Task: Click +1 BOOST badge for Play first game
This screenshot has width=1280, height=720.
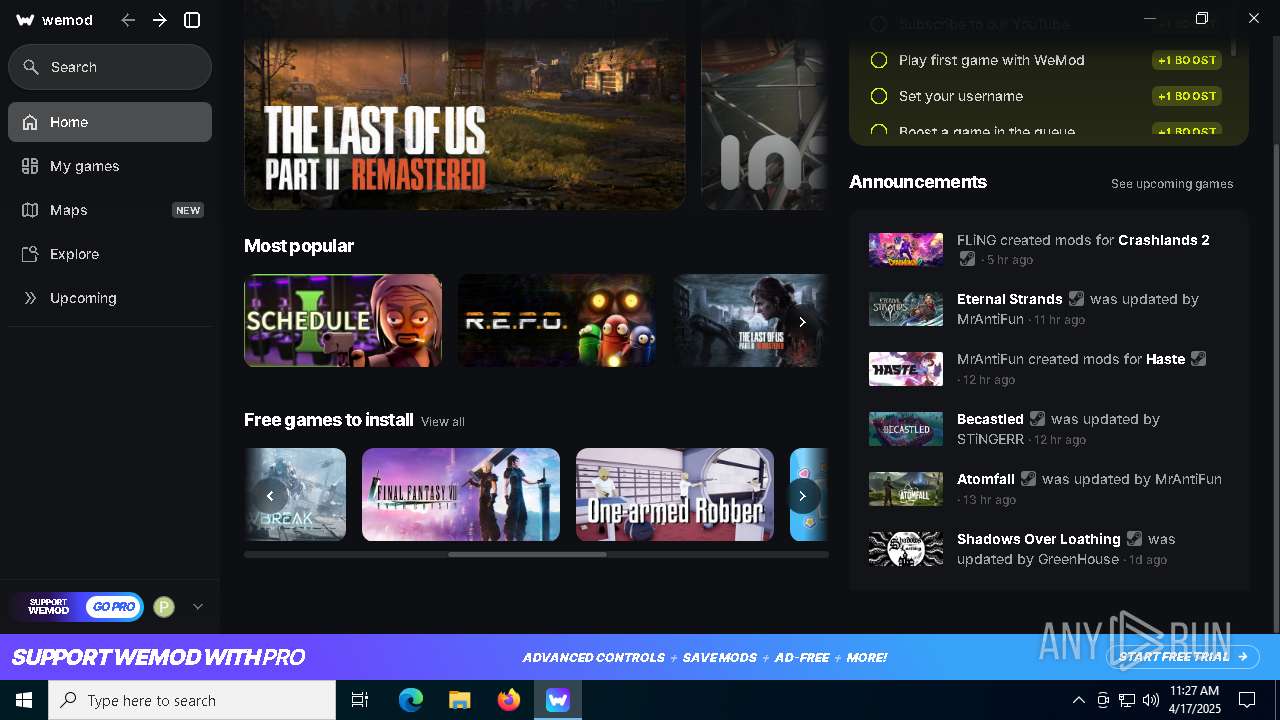Action: coord(1187,60)
